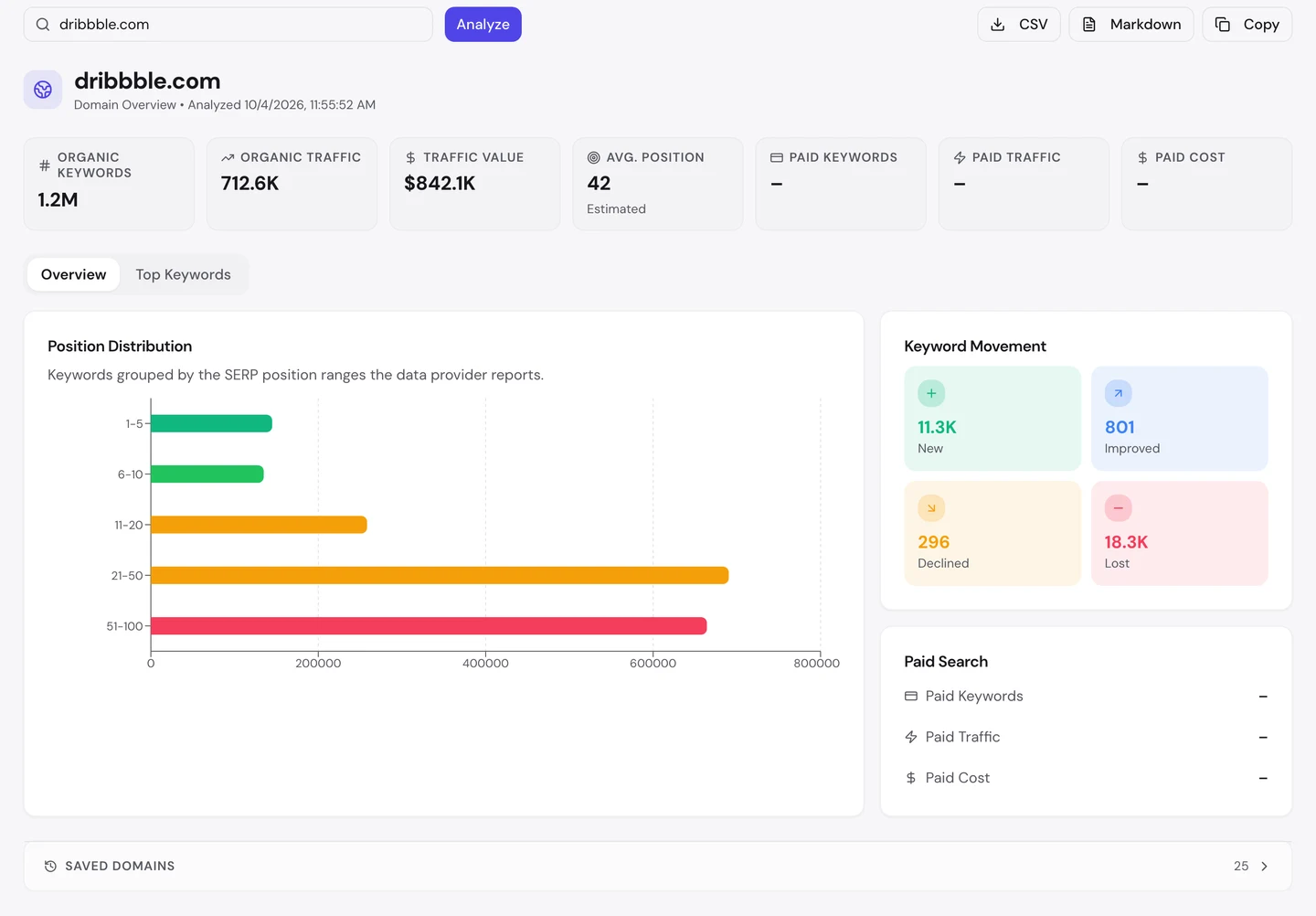The image size is (1316, 916).
Task: Click the Analyze button
Action: (x=483, y=25)
